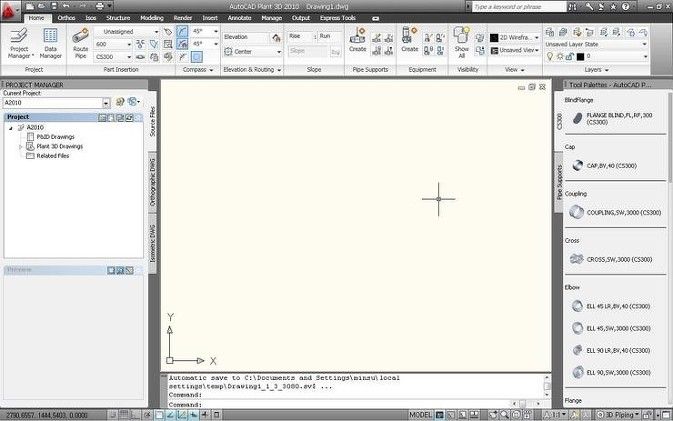Select the Isometric DWG vertical tab
673x421 pixels.
coord(152,243)
